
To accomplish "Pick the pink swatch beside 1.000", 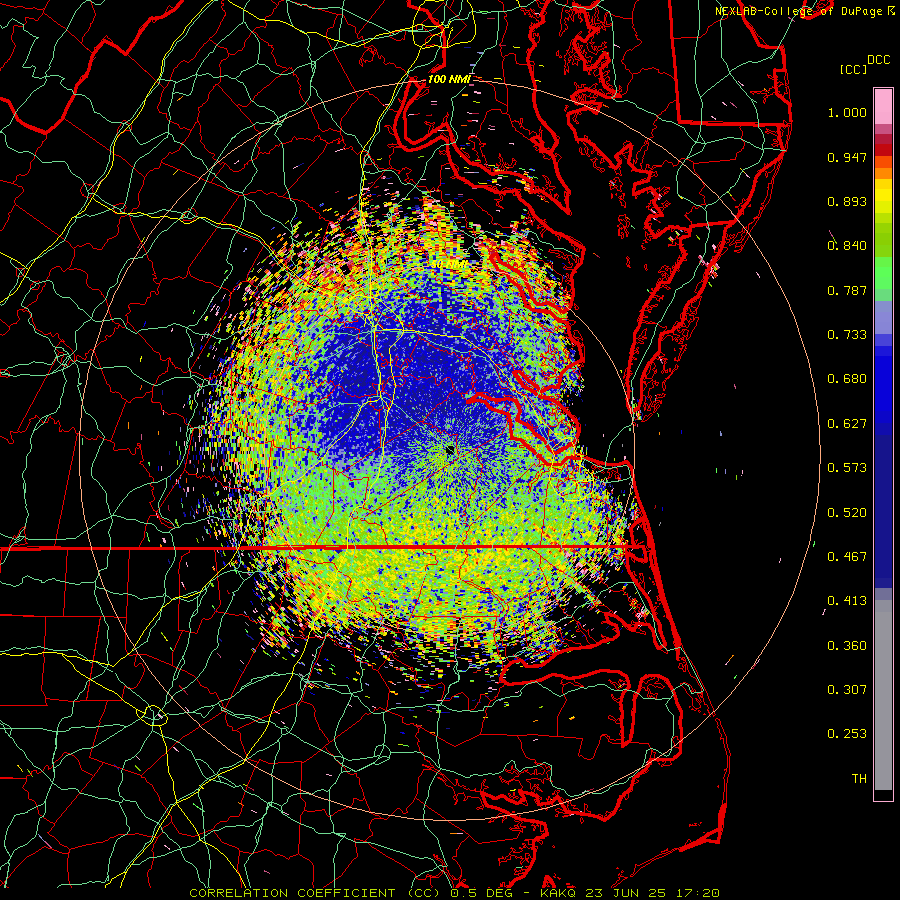I will [883, 107].
